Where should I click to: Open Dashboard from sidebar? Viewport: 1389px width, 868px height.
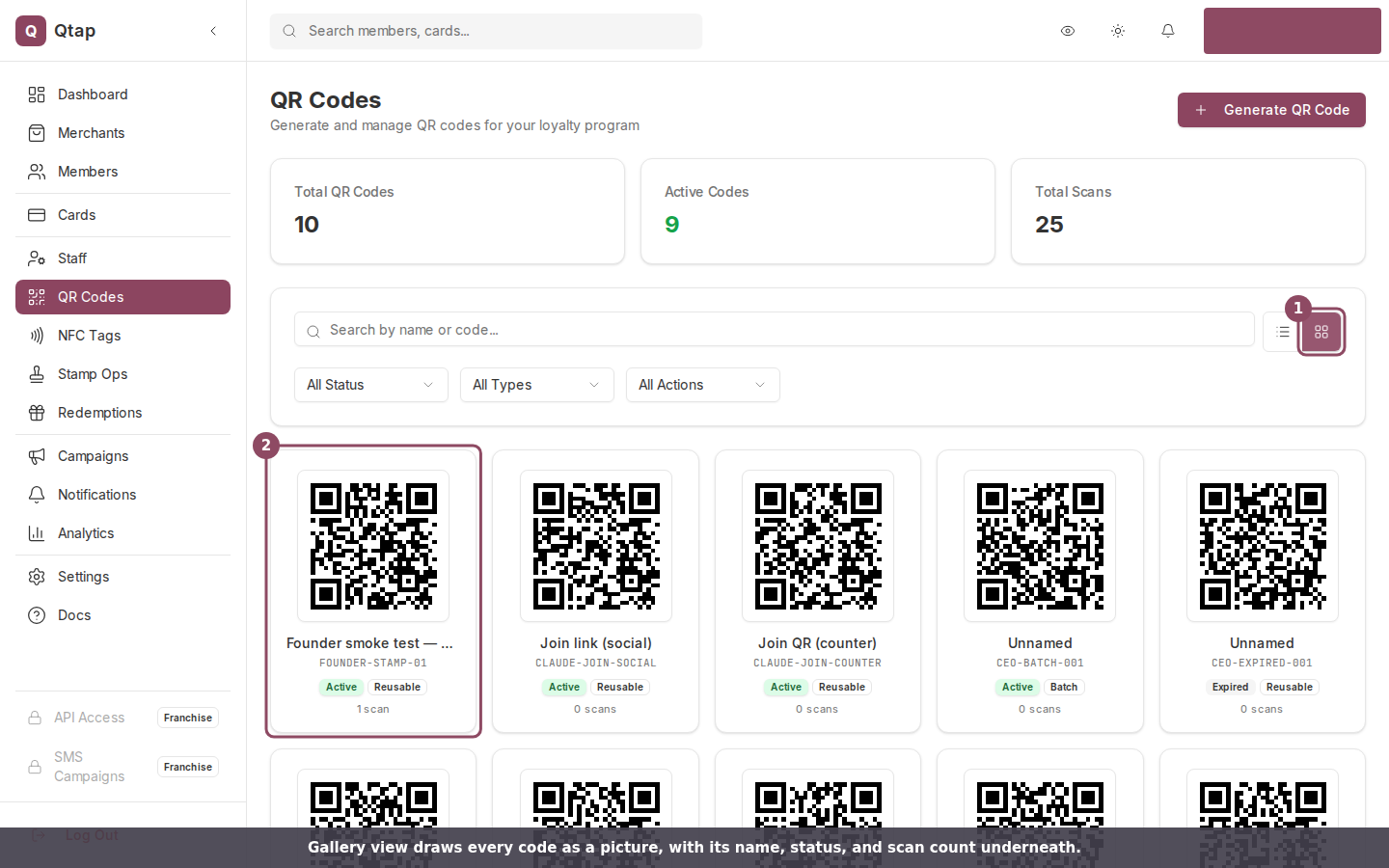tap(123, 95)
